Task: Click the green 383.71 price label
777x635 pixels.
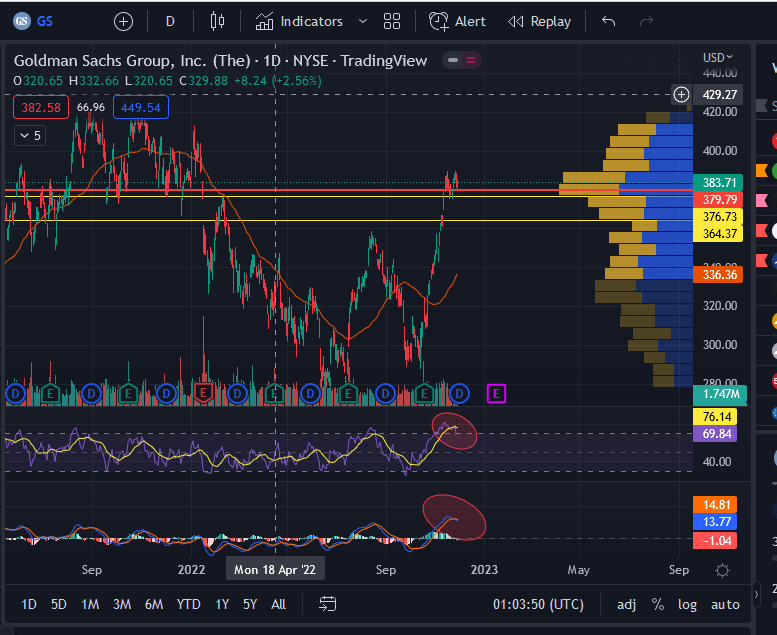Action: (718, 182)
